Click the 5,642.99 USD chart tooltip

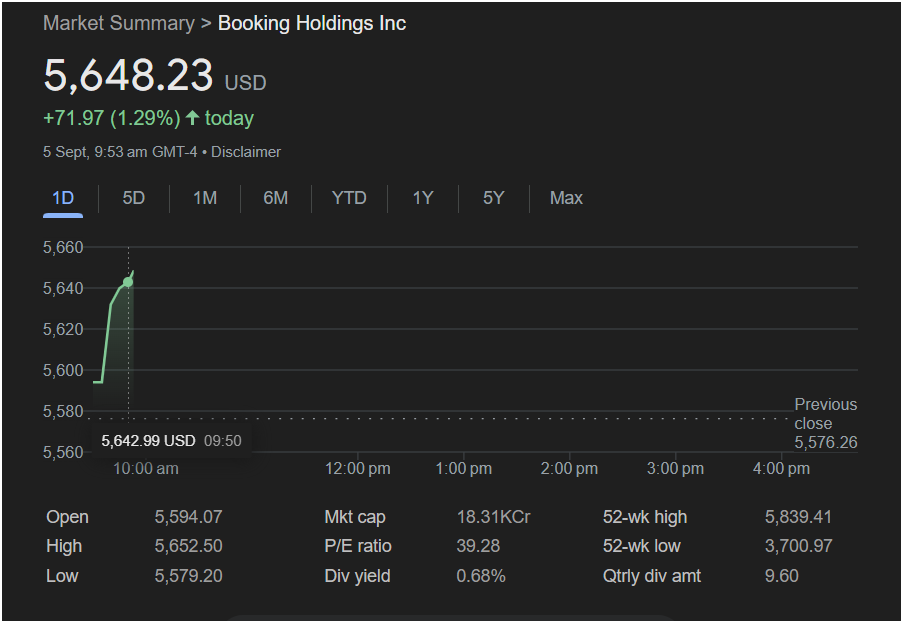171,441
